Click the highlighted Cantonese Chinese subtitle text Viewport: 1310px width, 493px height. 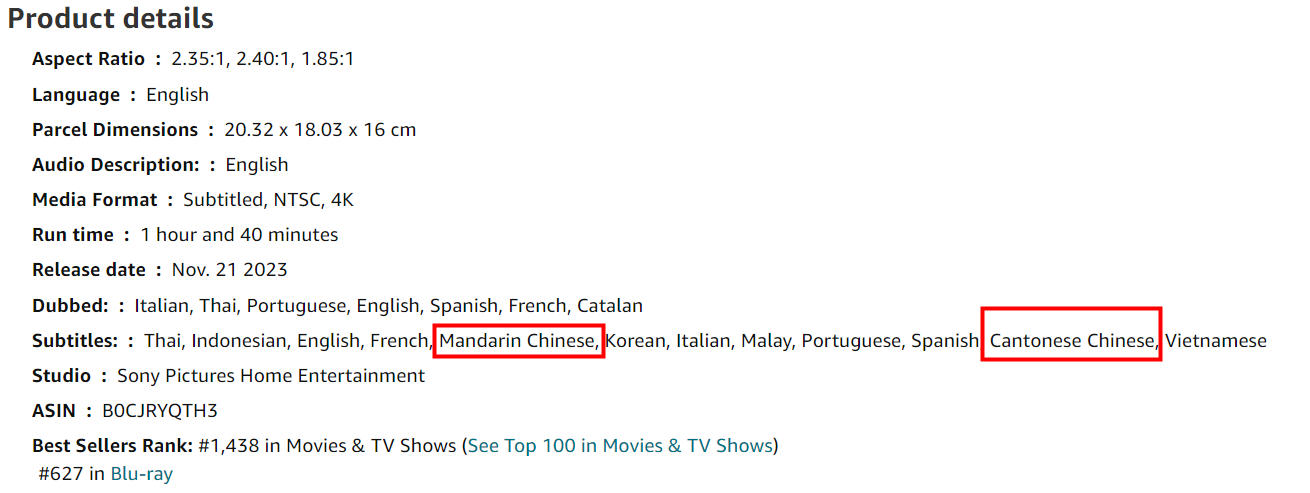coord(1073,341)
